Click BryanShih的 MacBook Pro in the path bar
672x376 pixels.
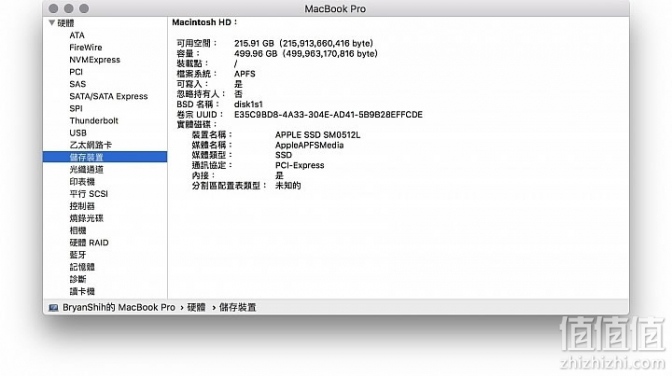click(x=119, y=307)
